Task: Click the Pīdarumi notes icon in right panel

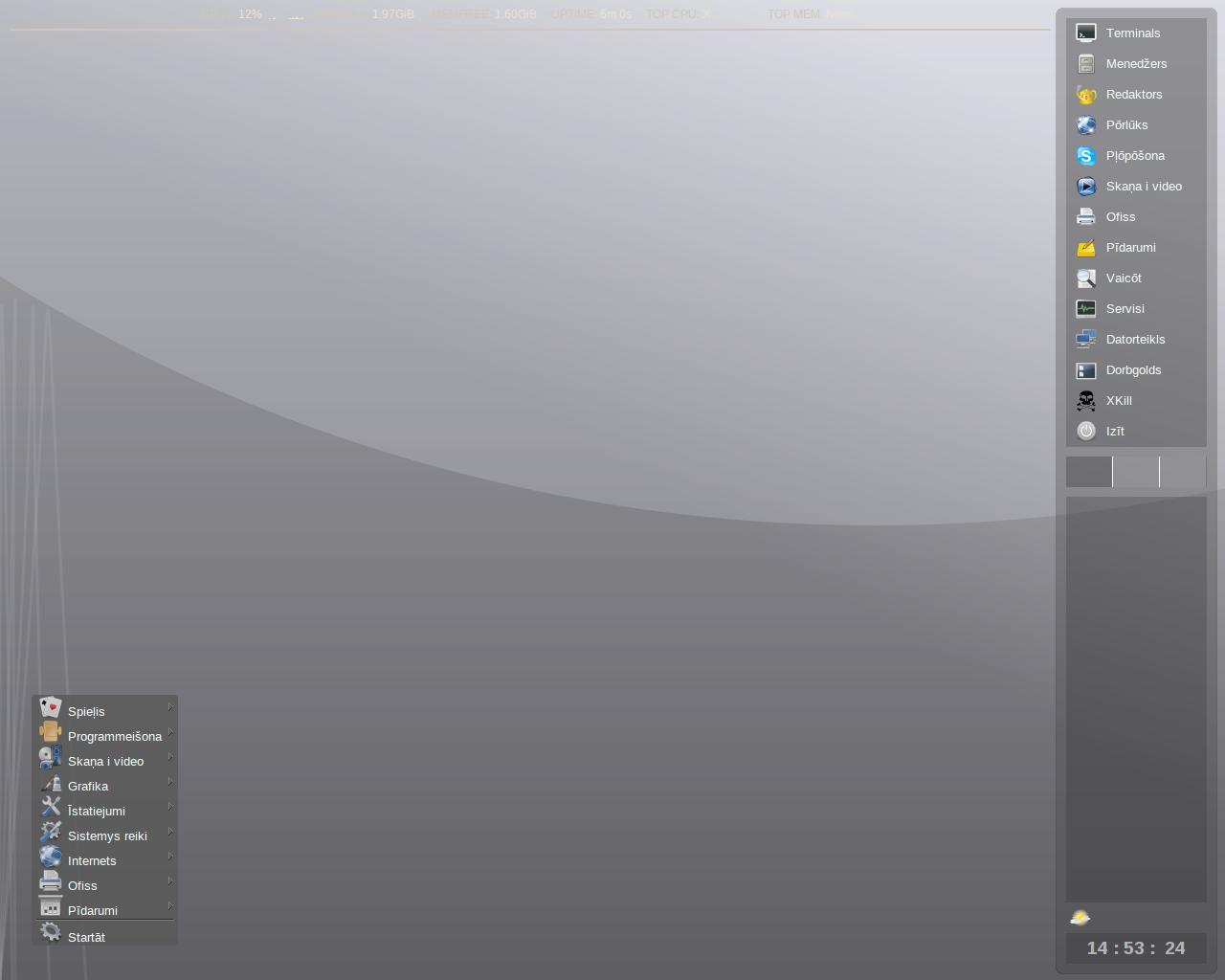Action: 1086,248
